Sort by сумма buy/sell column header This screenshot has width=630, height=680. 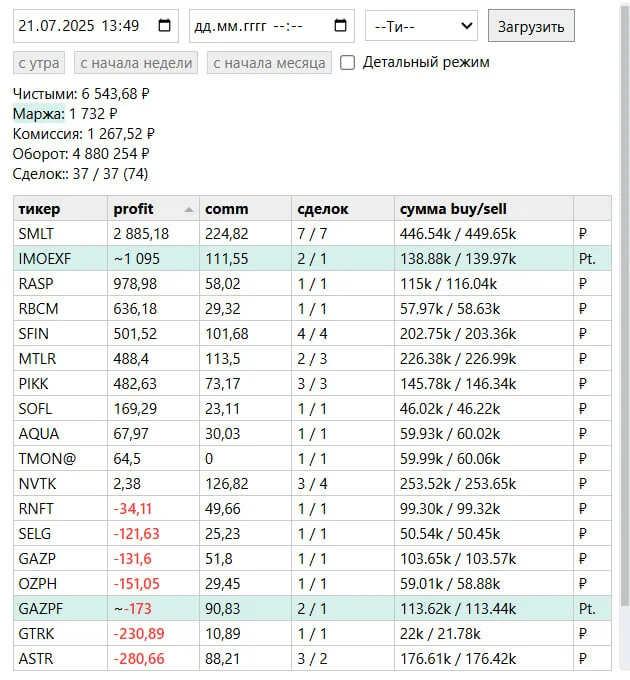[x=484, y=209]
